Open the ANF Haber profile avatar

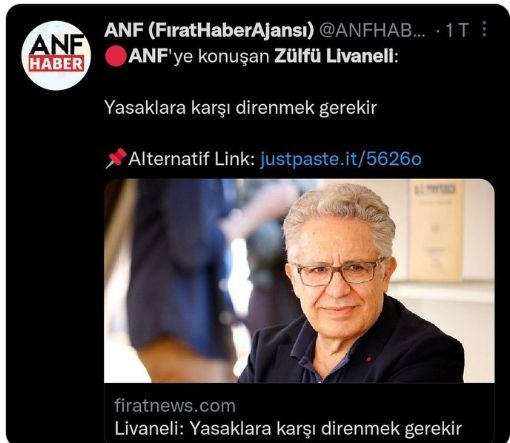[56, 55]
